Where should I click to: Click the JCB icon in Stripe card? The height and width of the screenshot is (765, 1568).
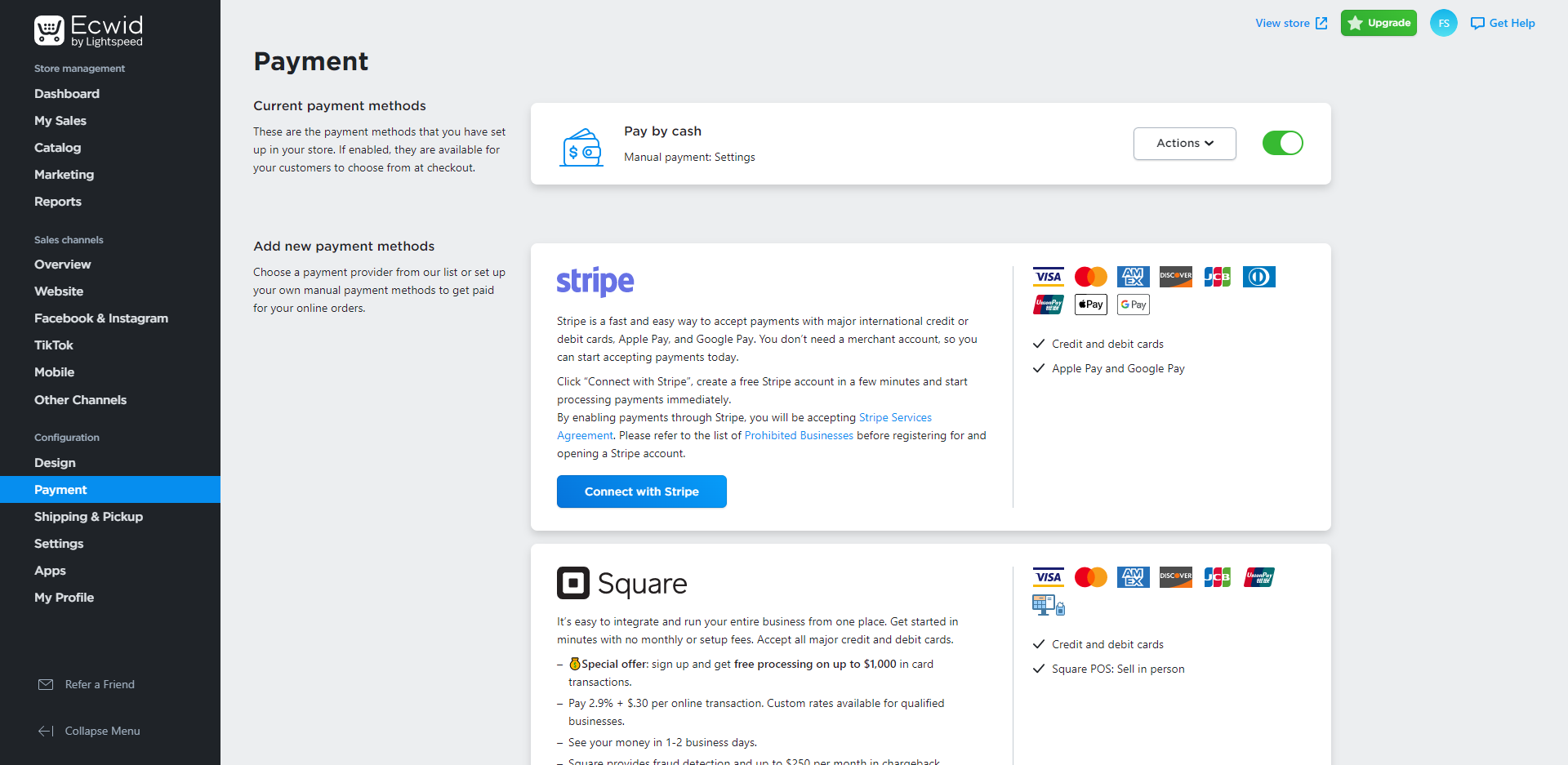tap(1218, 277)
